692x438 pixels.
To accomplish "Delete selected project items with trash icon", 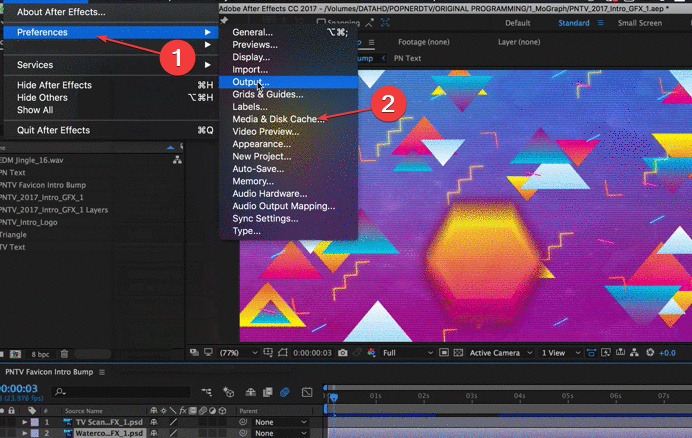I will click(x=64, y=354).
